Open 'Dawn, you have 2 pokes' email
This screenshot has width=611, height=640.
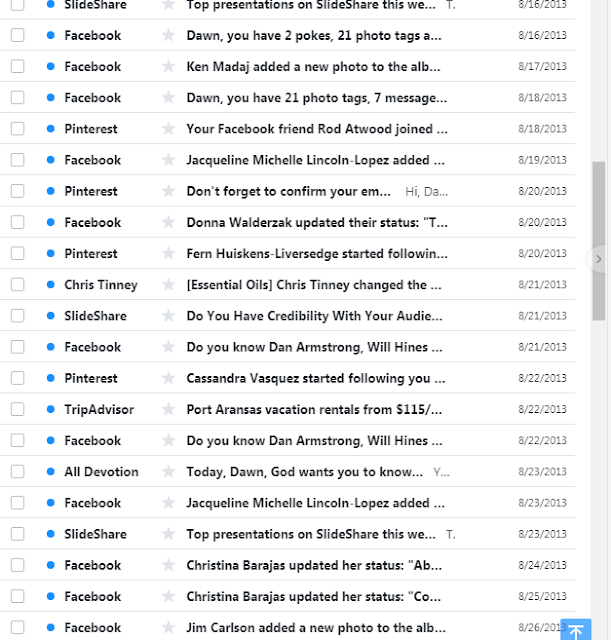click(314, 36)
